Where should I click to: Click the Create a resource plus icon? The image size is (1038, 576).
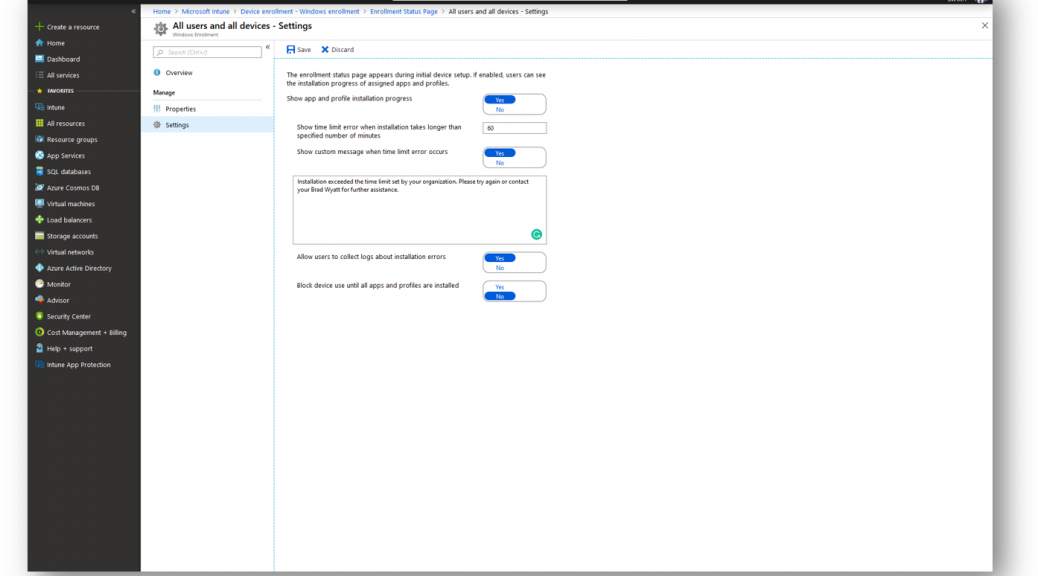coord(39,26)
